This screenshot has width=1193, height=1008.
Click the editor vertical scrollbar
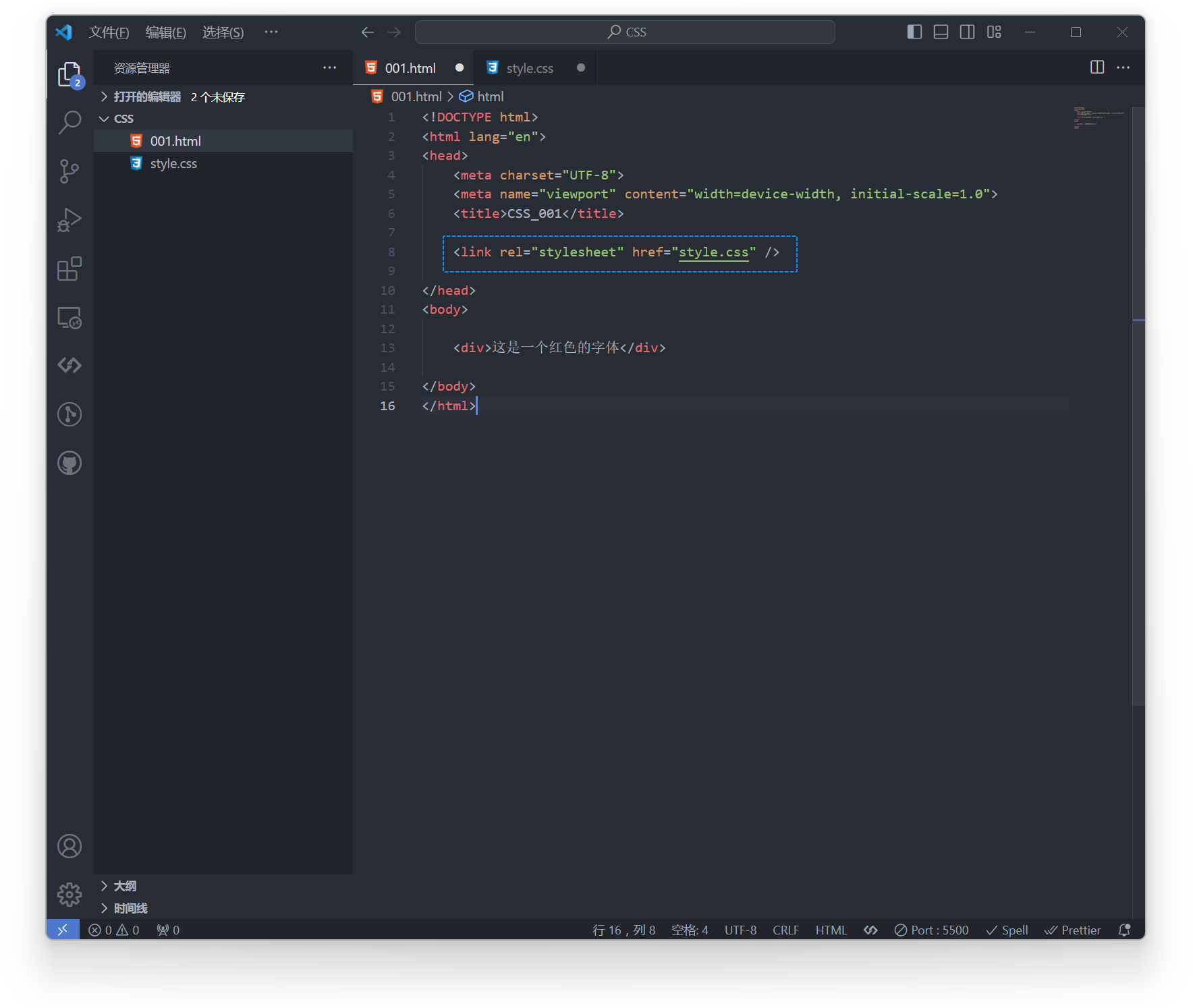point(1138,405)
